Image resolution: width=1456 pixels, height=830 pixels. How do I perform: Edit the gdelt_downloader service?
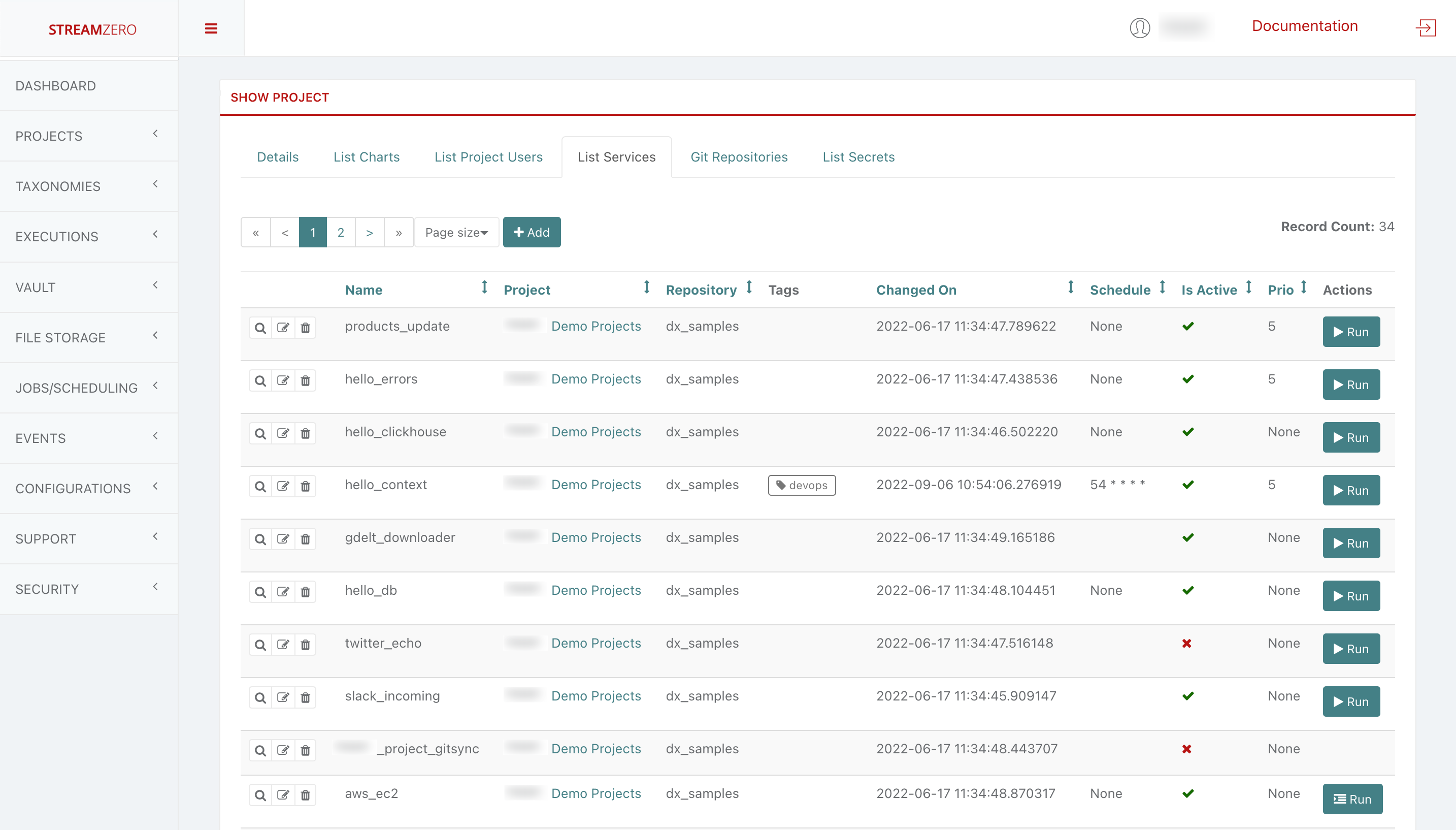[283, 539]
